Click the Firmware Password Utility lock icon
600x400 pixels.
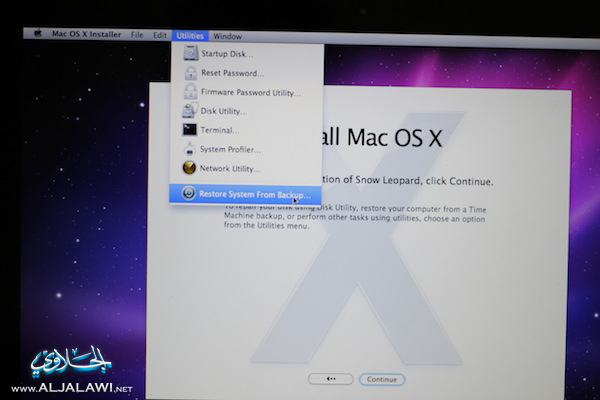(x=190, y=92)
